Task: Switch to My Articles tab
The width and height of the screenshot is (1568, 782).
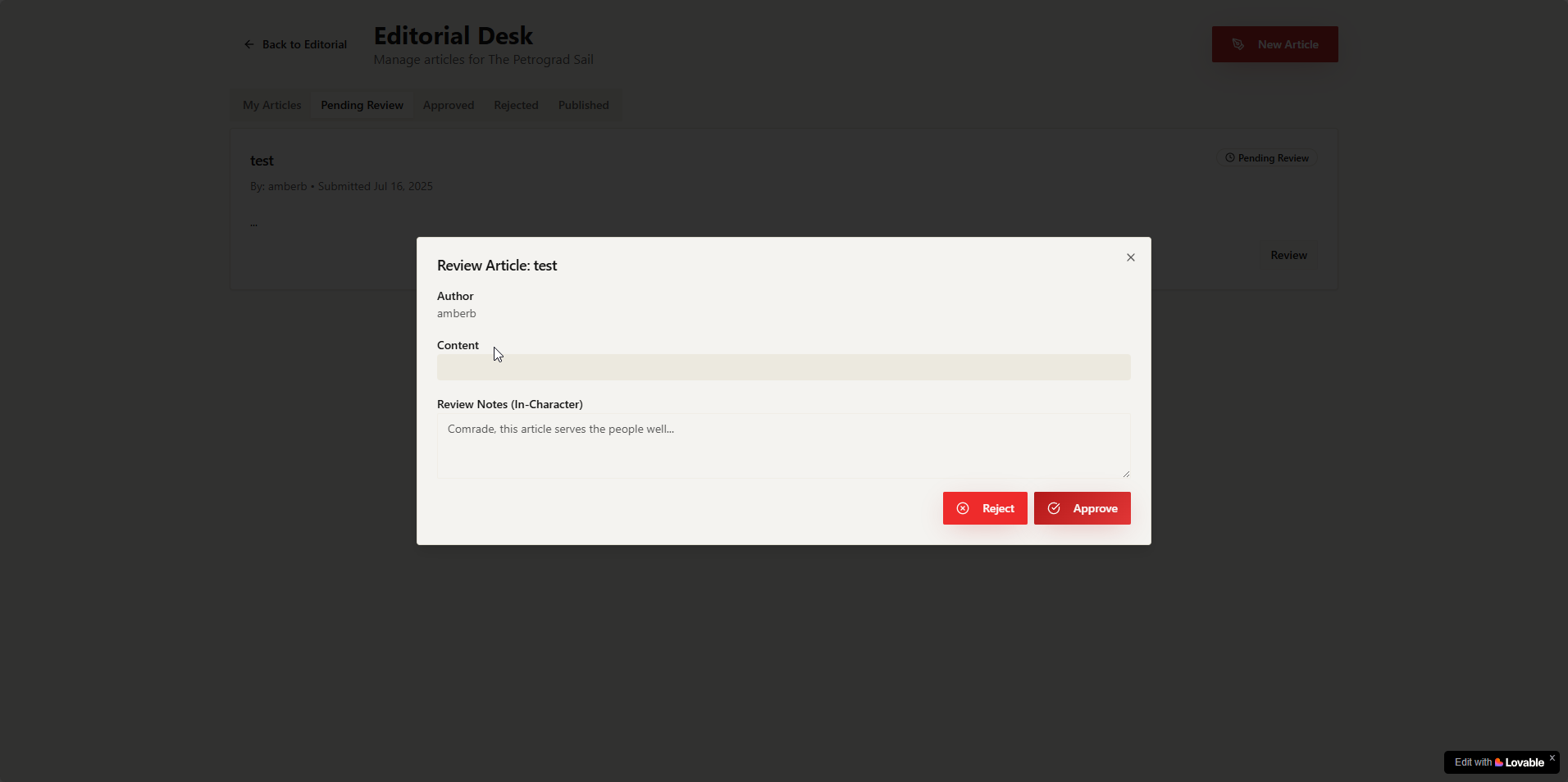Action: coord(271,105)
